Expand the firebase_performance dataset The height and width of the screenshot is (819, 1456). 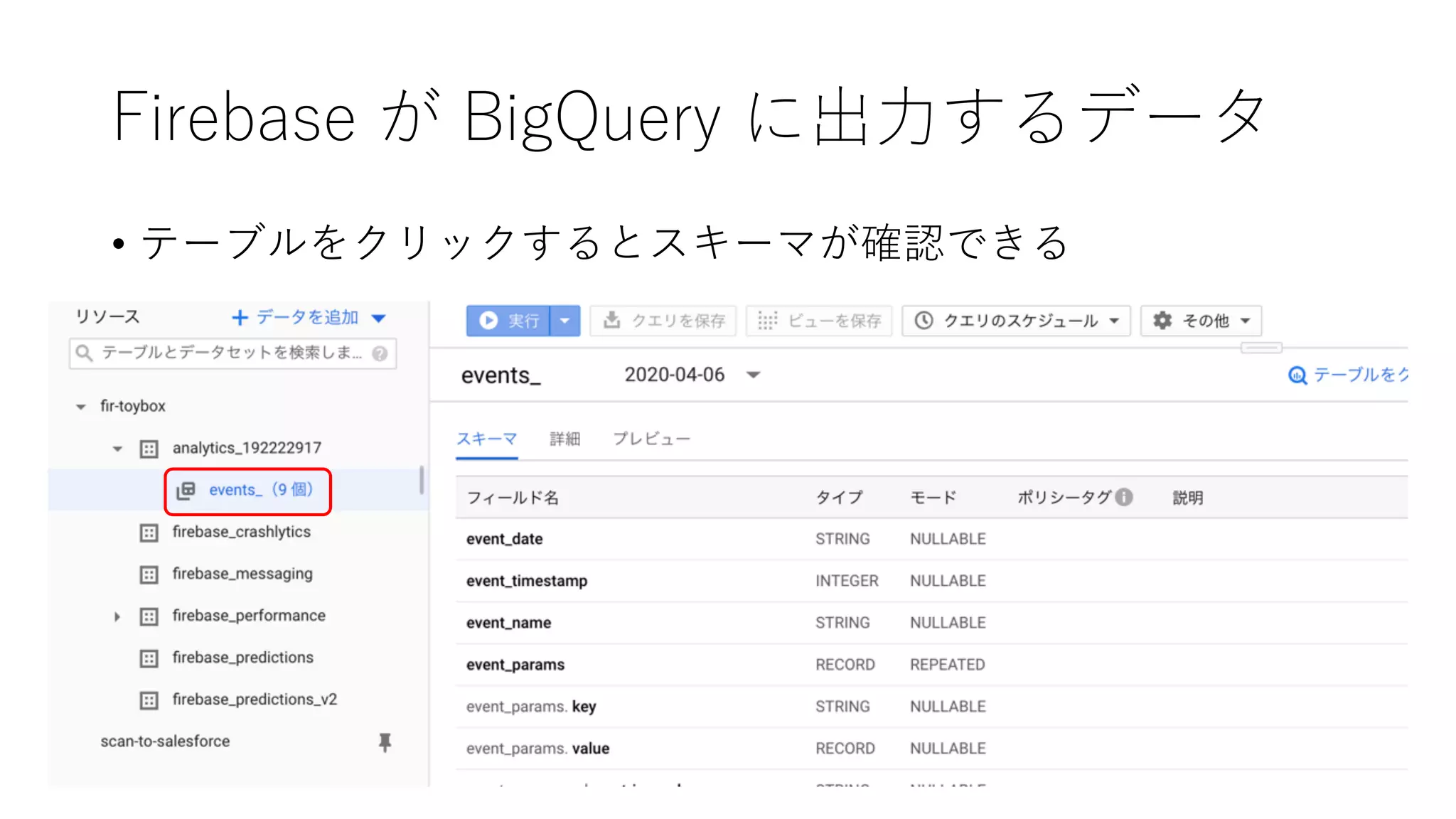tap(117, 616)
